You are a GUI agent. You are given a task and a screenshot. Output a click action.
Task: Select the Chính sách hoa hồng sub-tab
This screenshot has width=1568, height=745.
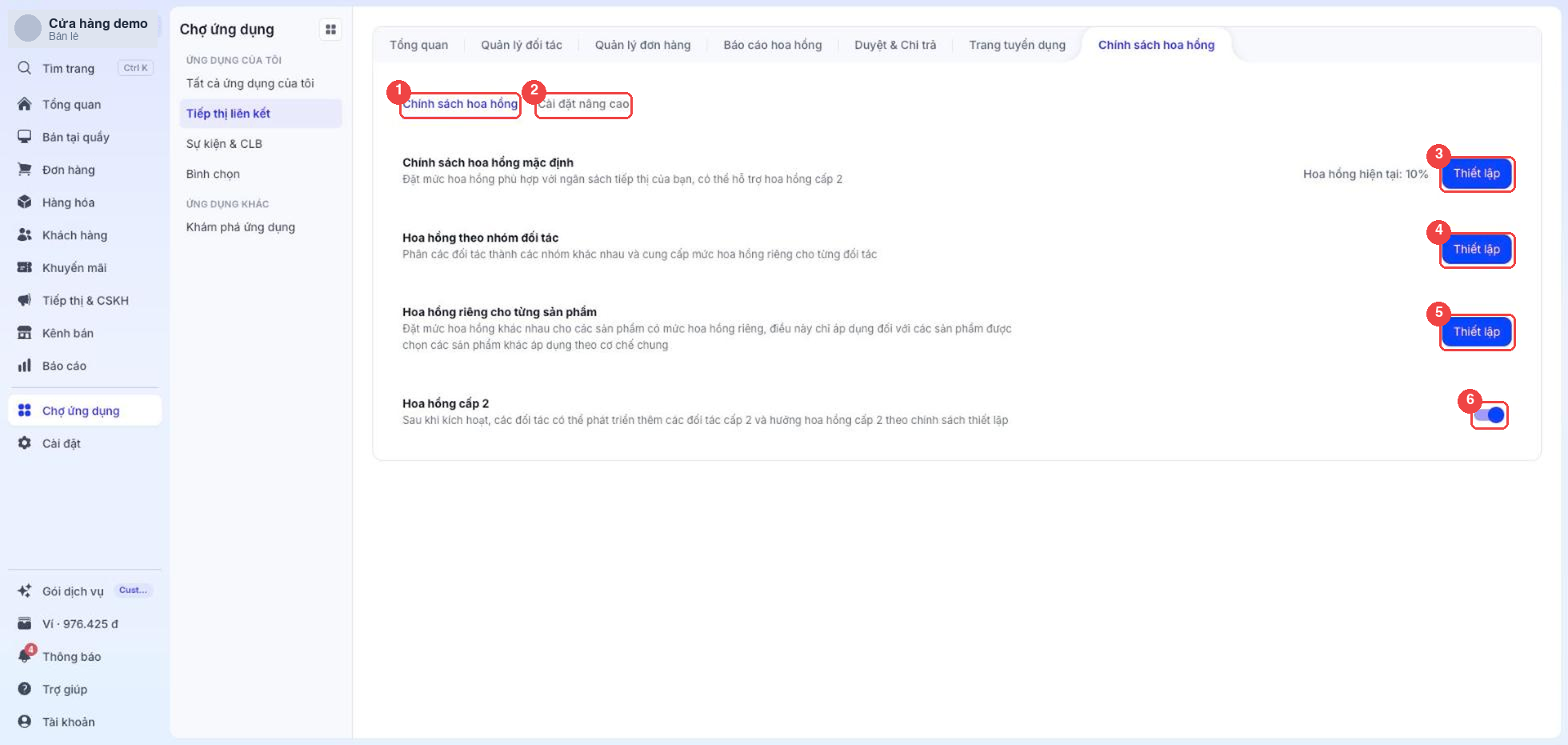[x=460, y=104]
